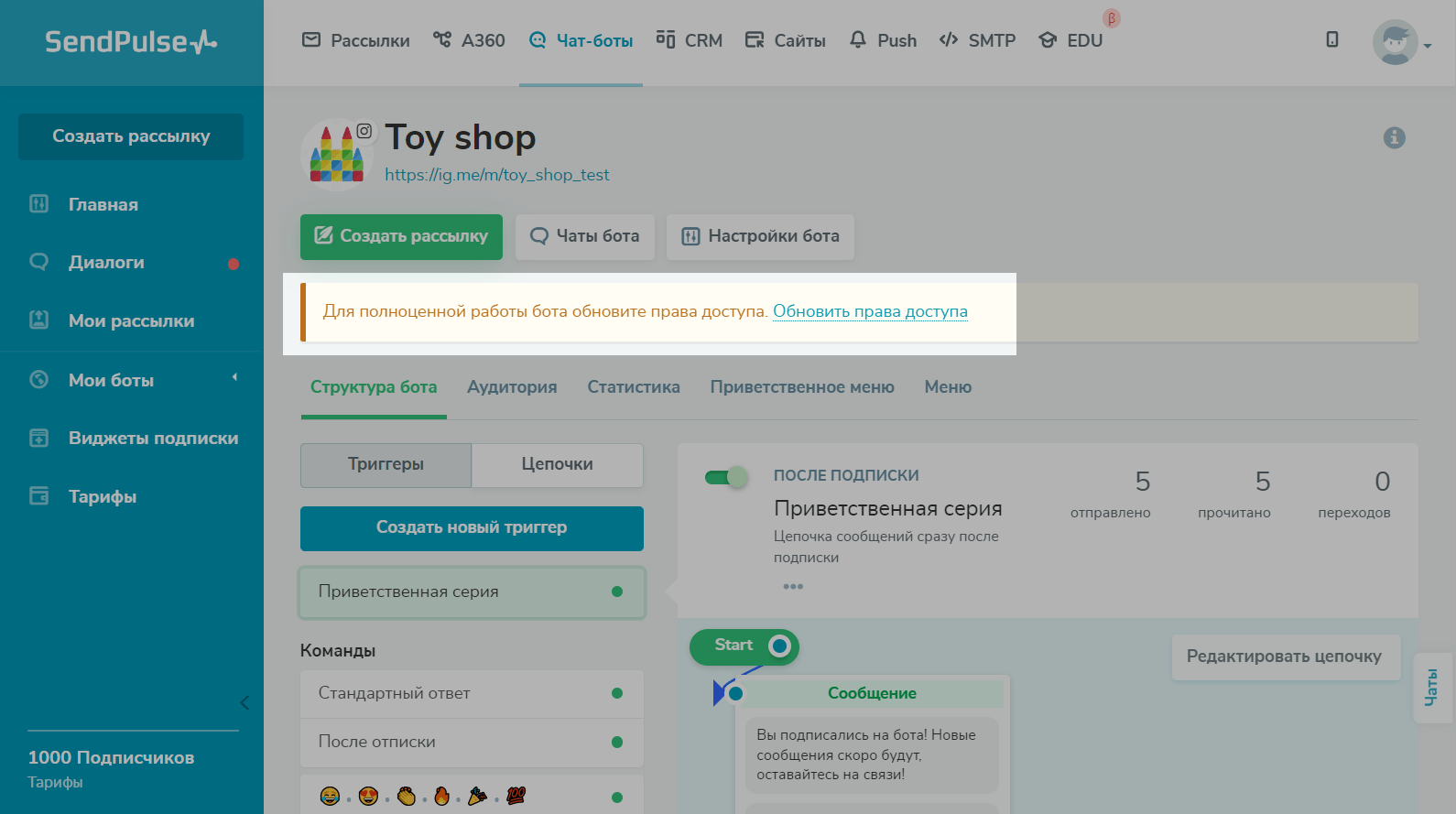Switch to the Цепочки segment
Image resolution: width=1456 pixels, height=814 pixels.
(558, 464)
